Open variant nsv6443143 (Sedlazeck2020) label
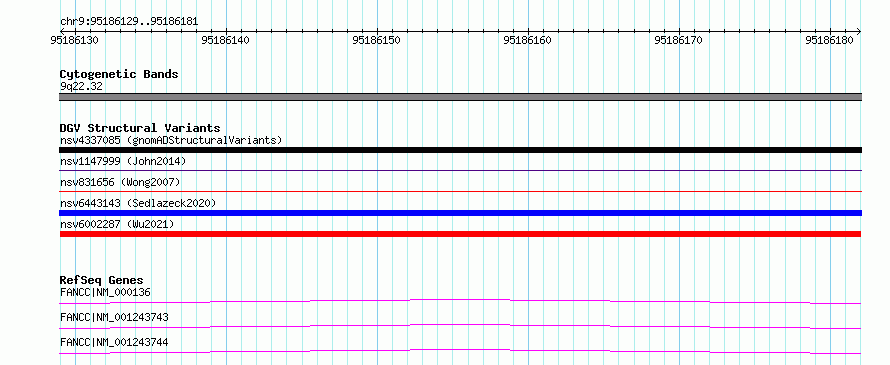The width and height of the screenshot is (890, 365). 138,203
